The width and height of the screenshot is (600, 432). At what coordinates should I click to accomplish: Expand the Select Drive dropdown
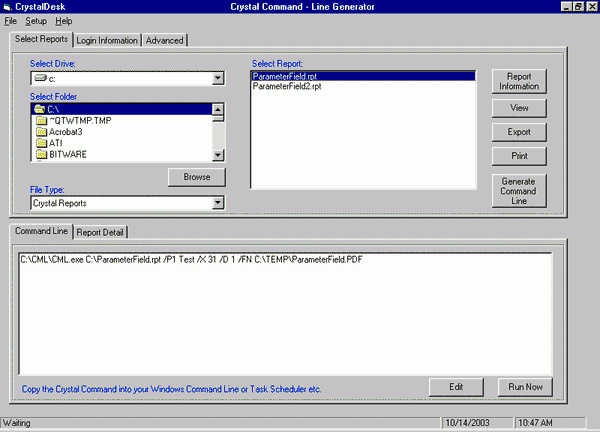click(218, 78)
